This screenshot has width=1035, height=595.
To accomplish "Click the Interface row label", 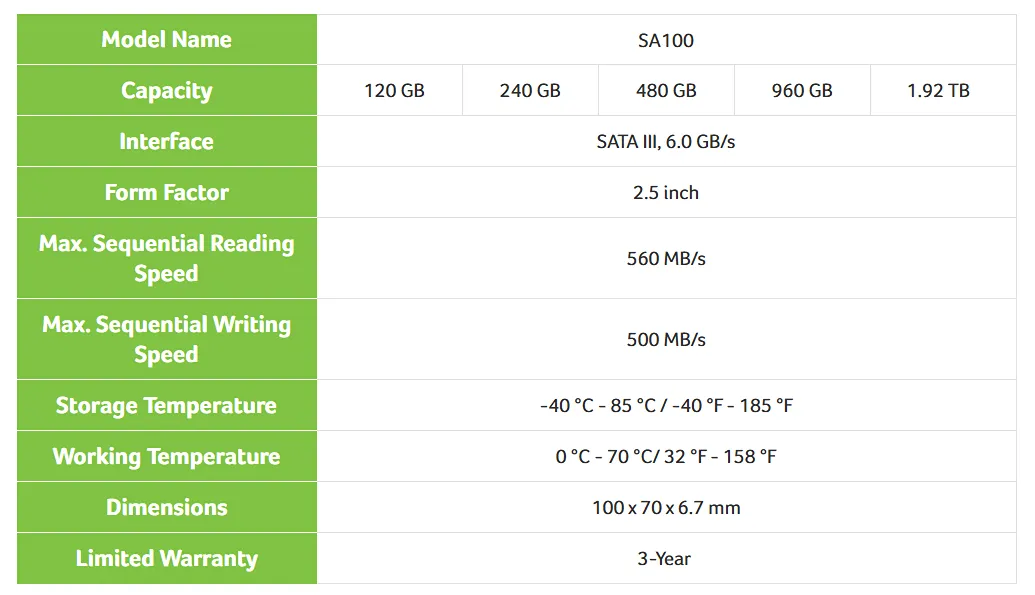I will pyautogui.click(x=167, y=141).
